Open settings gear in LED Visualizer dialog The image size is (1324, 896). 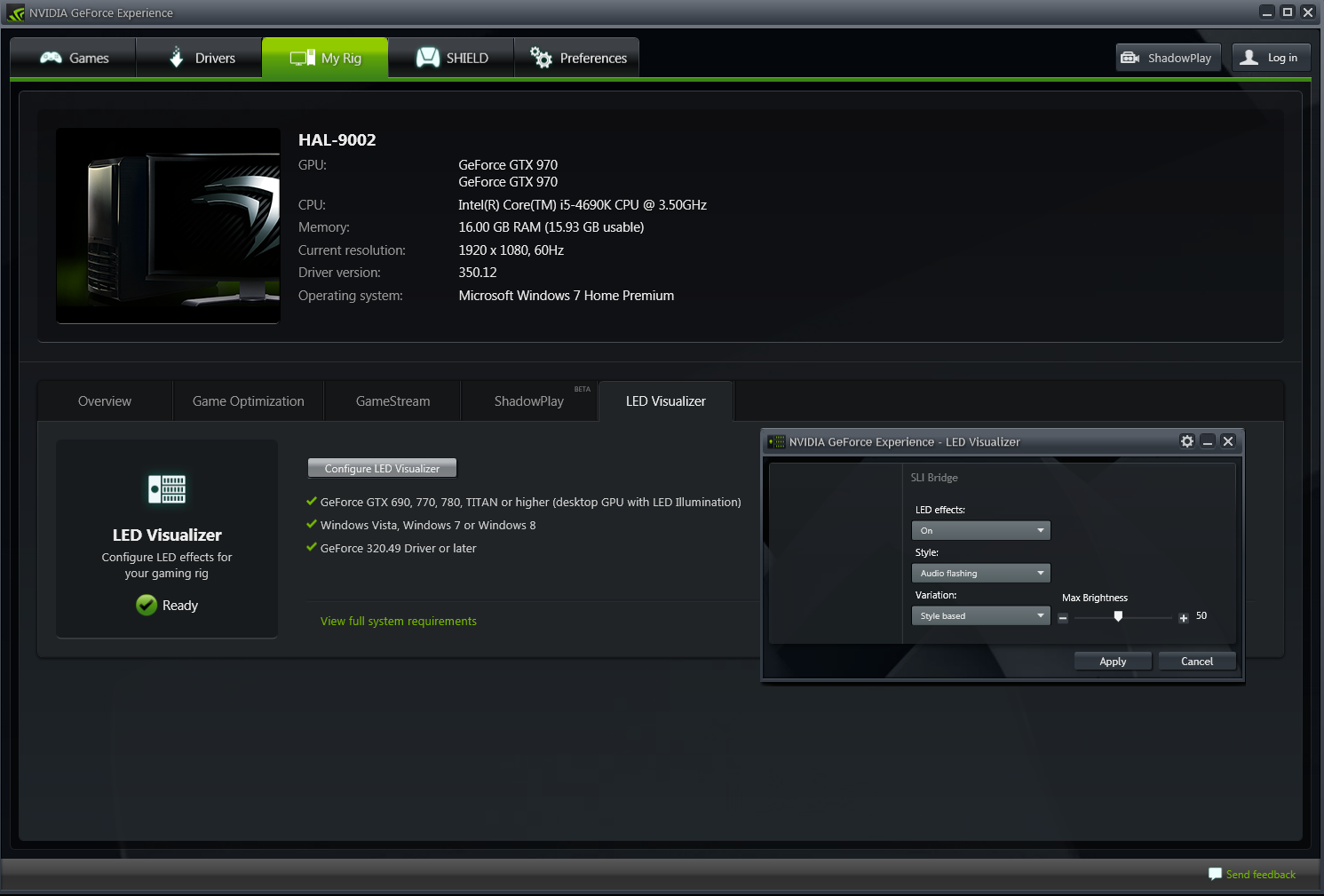(1187, 441)
